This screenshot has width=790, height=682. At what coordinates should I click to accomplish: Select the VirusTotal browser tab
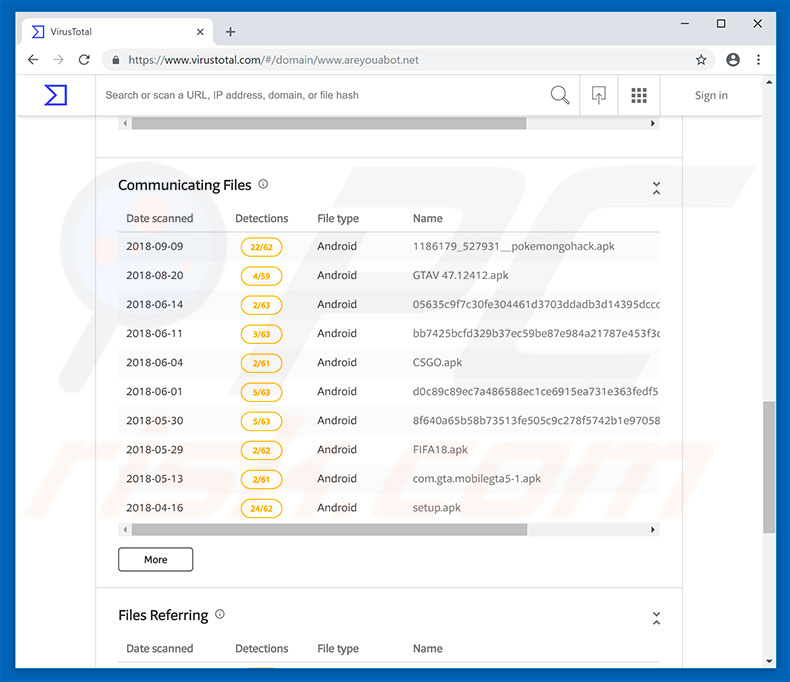point(117,32)
